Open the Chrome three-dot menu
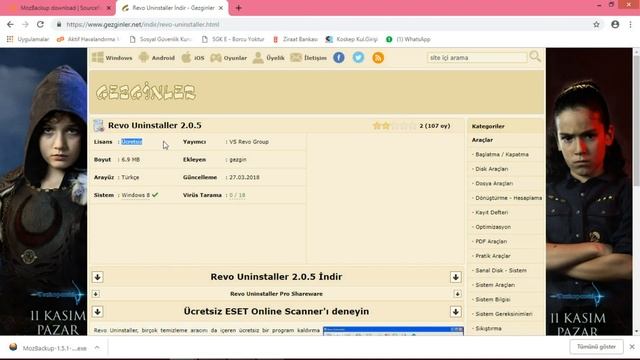The image size is (640, 360). [x=631, y=24]
